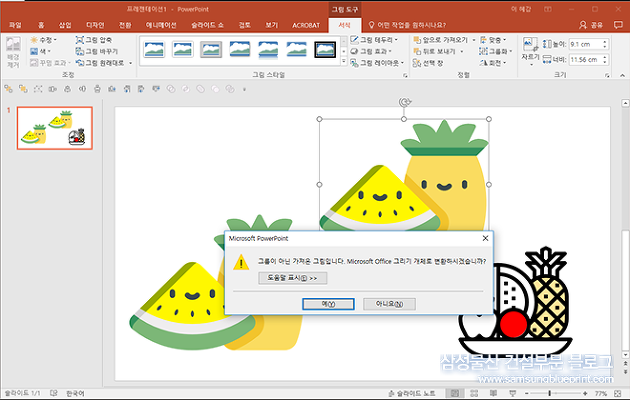Click the 배경 제거 (Remove Background) icon
The height and width of the screenshot is (400, 630).
pos(13,52)
